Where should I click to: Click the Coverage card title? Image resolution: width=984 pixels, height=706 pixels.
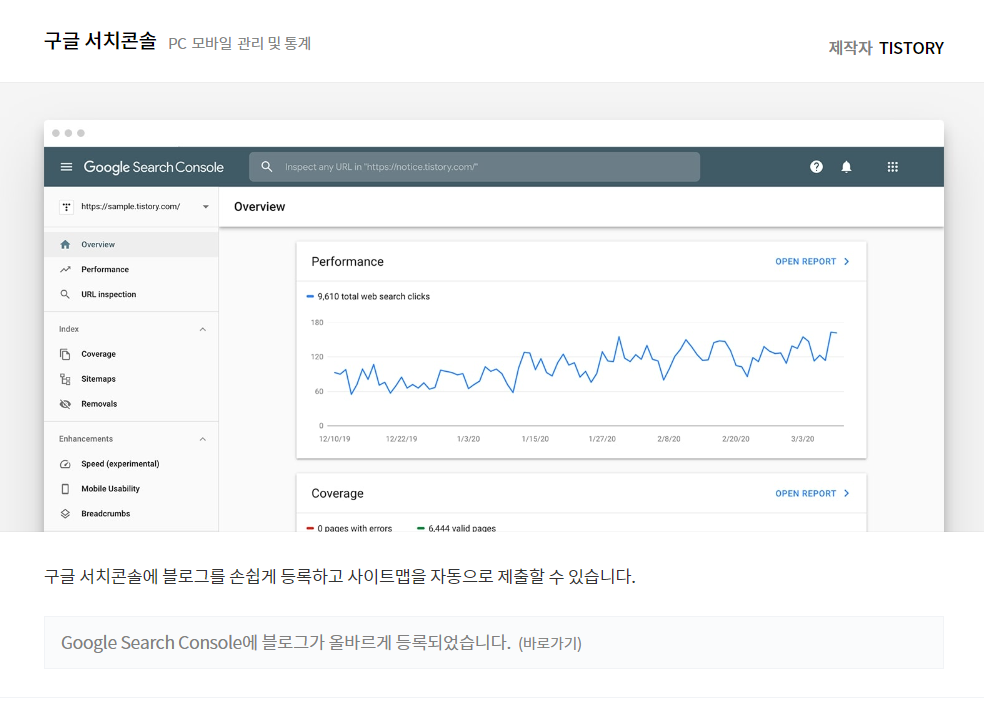pyautogui.click(x=337, y=493)
